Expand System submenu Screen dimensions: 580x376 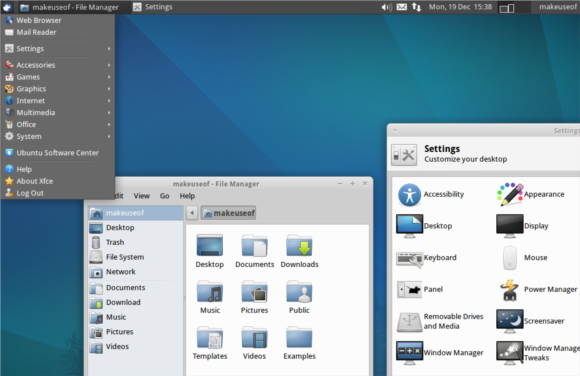point(58,136)
